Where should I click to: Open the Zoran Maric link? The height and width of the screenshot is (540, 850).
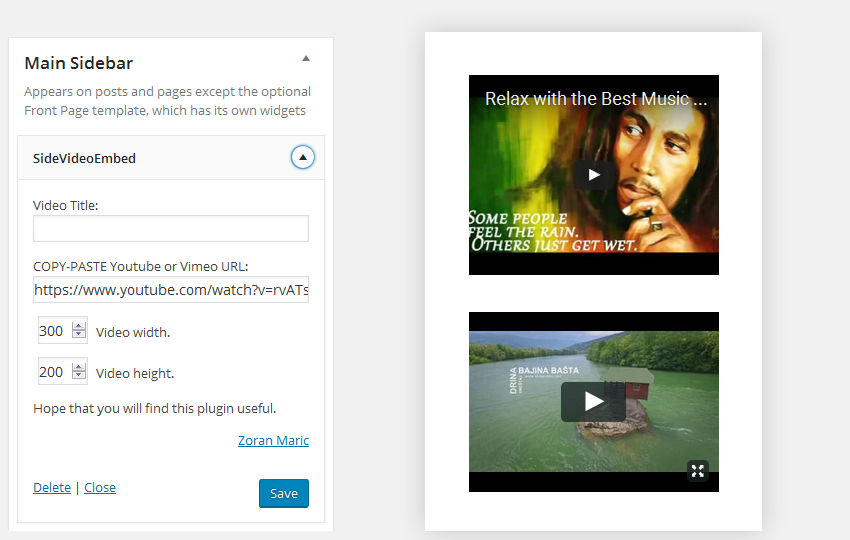(x=273, y=440)
